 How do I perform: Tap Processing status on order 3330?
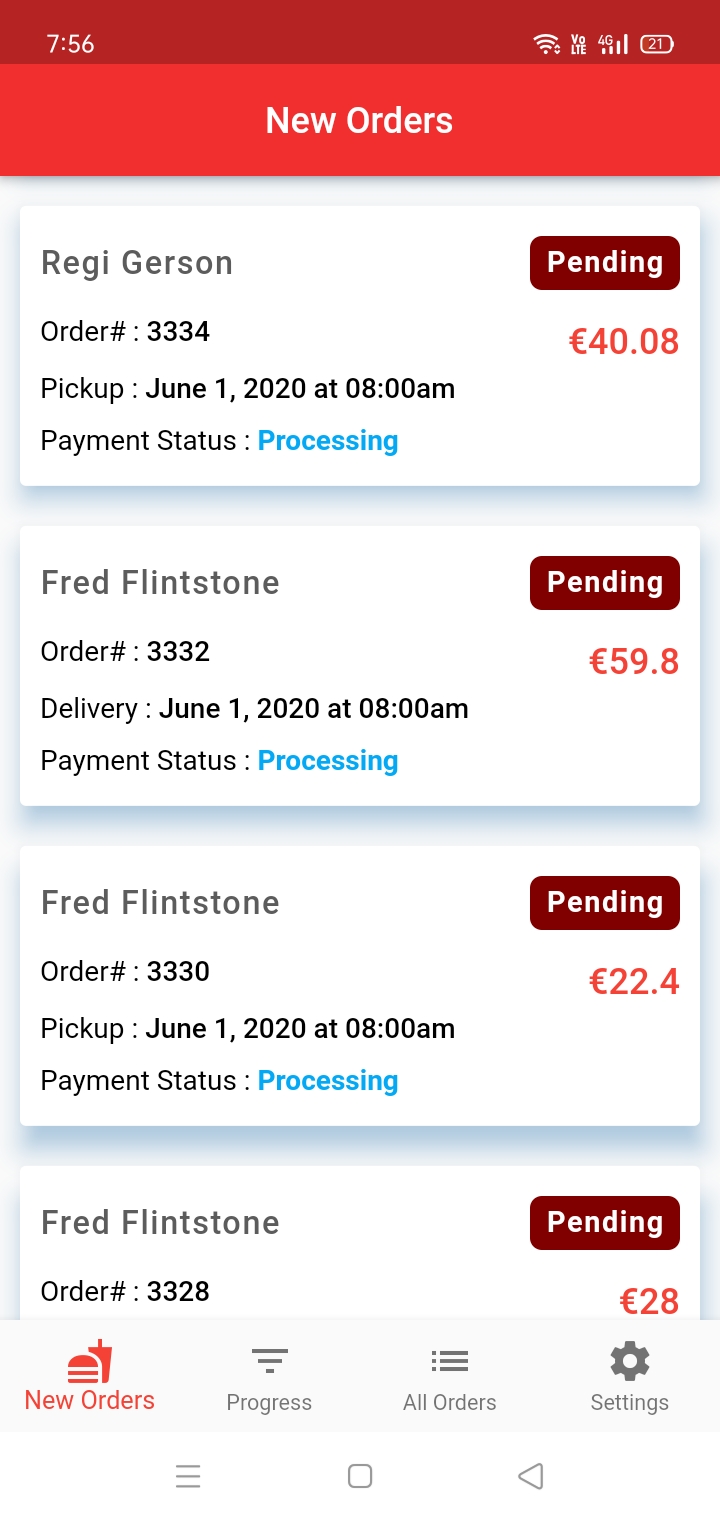tap(328, 1081)
